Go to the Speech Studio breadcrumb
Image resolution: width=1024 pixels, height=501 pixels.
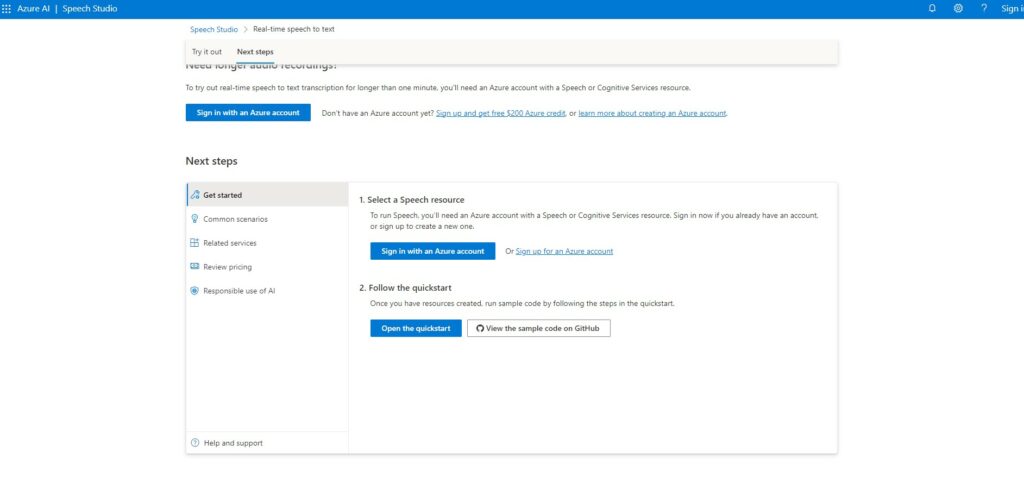[214, 29]
